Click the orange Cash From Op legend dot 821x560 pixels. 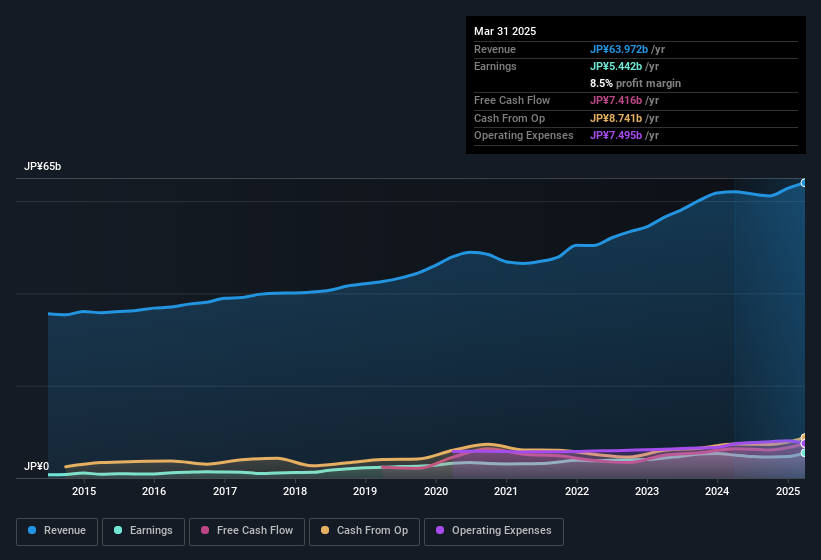pyautogui.click(x=325, y=530)
